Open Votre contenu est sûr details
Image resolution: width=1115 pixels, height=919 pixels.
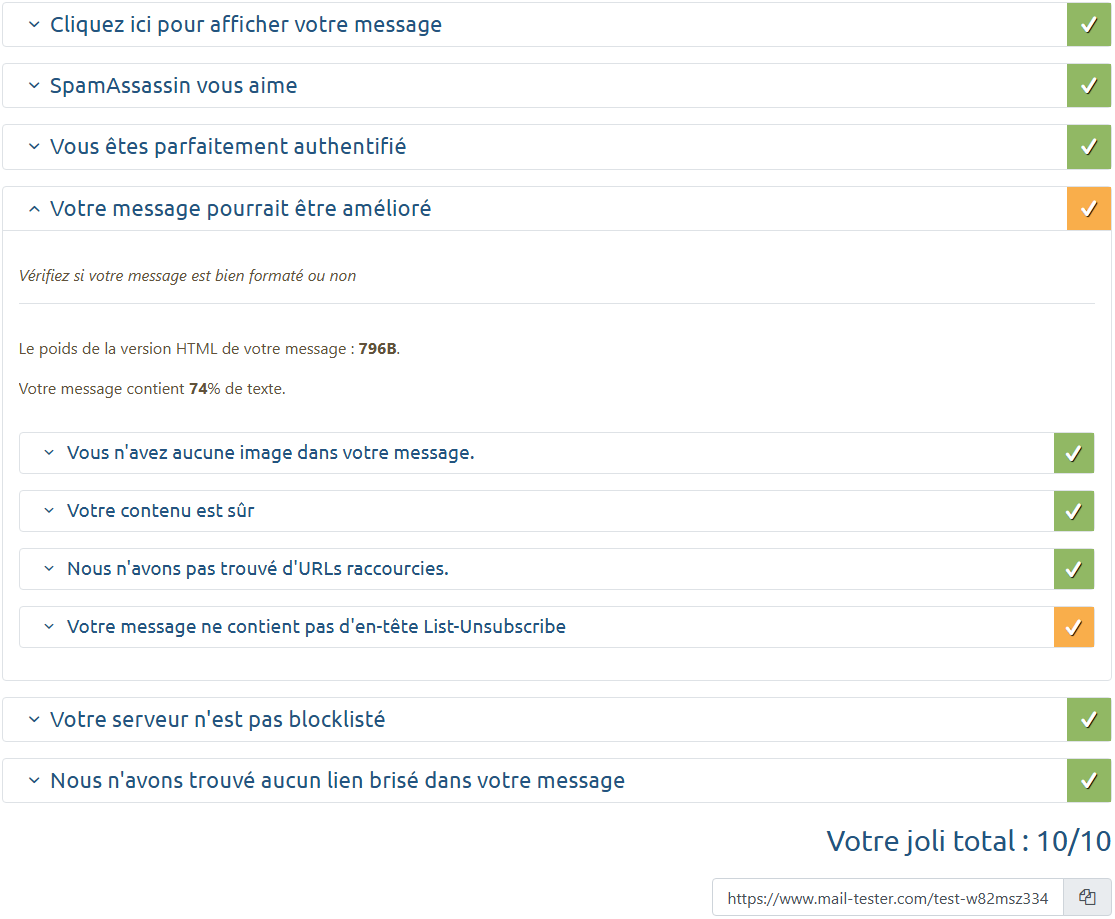tap(160, 511)
